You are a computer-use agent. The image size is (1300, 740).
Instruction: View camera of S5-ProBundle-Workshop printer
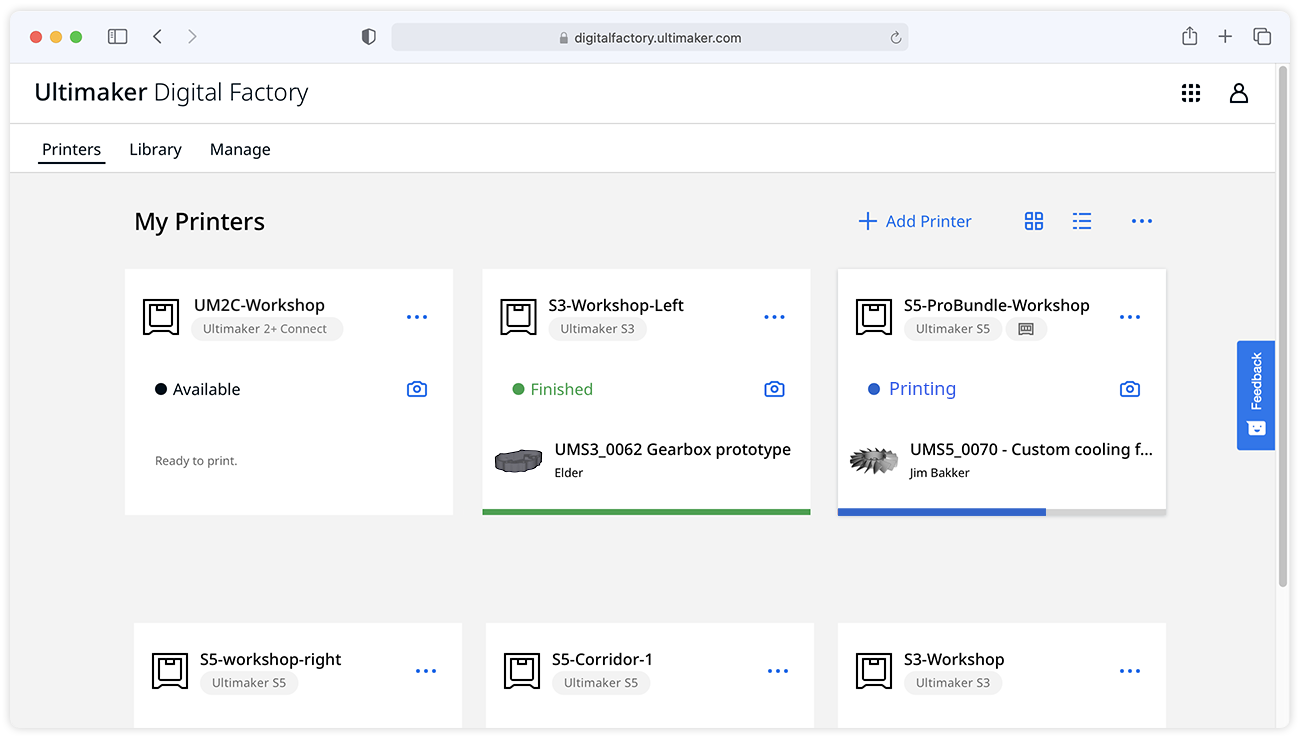point(1130,389)
